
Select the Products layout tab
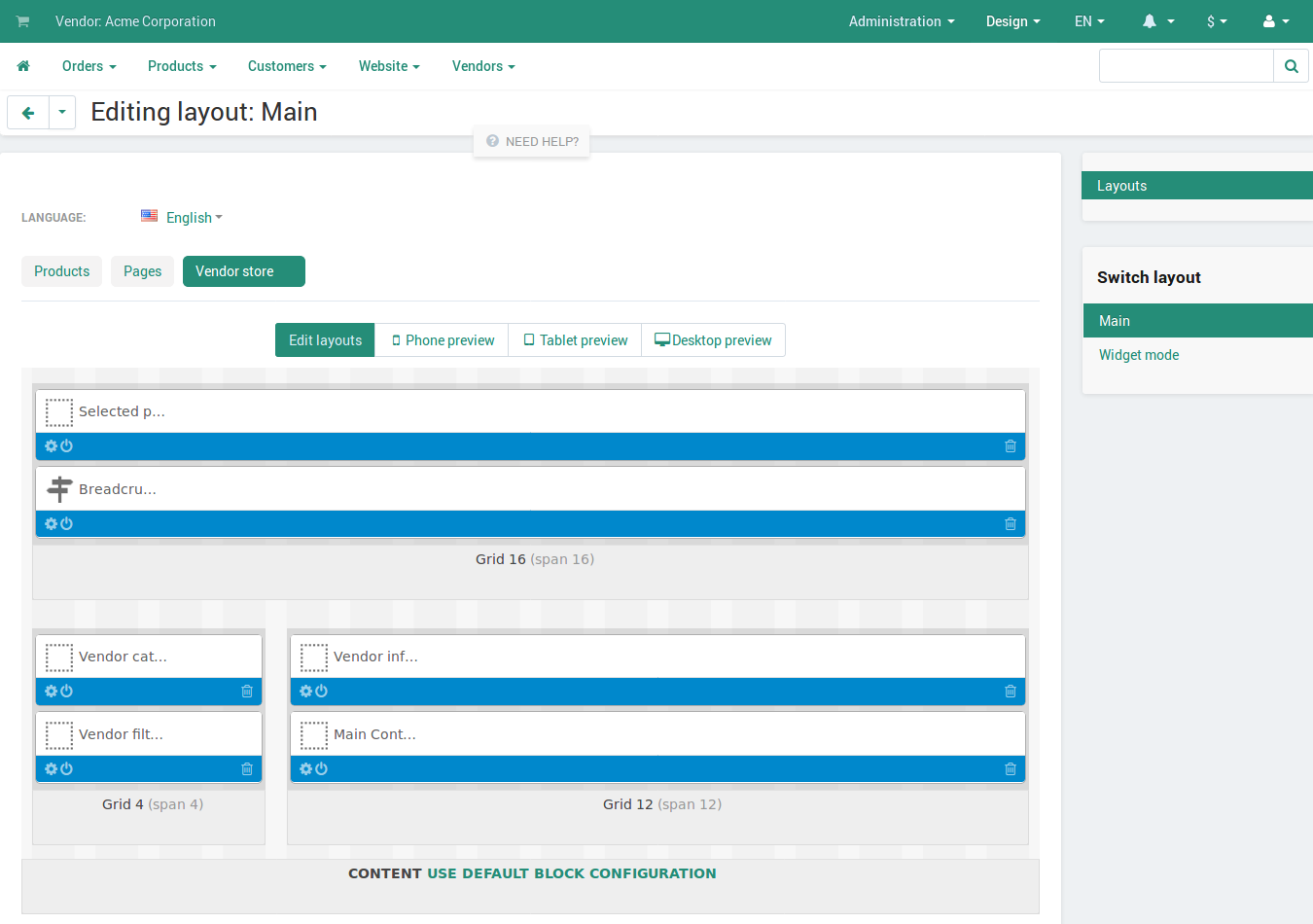point(62,271)
